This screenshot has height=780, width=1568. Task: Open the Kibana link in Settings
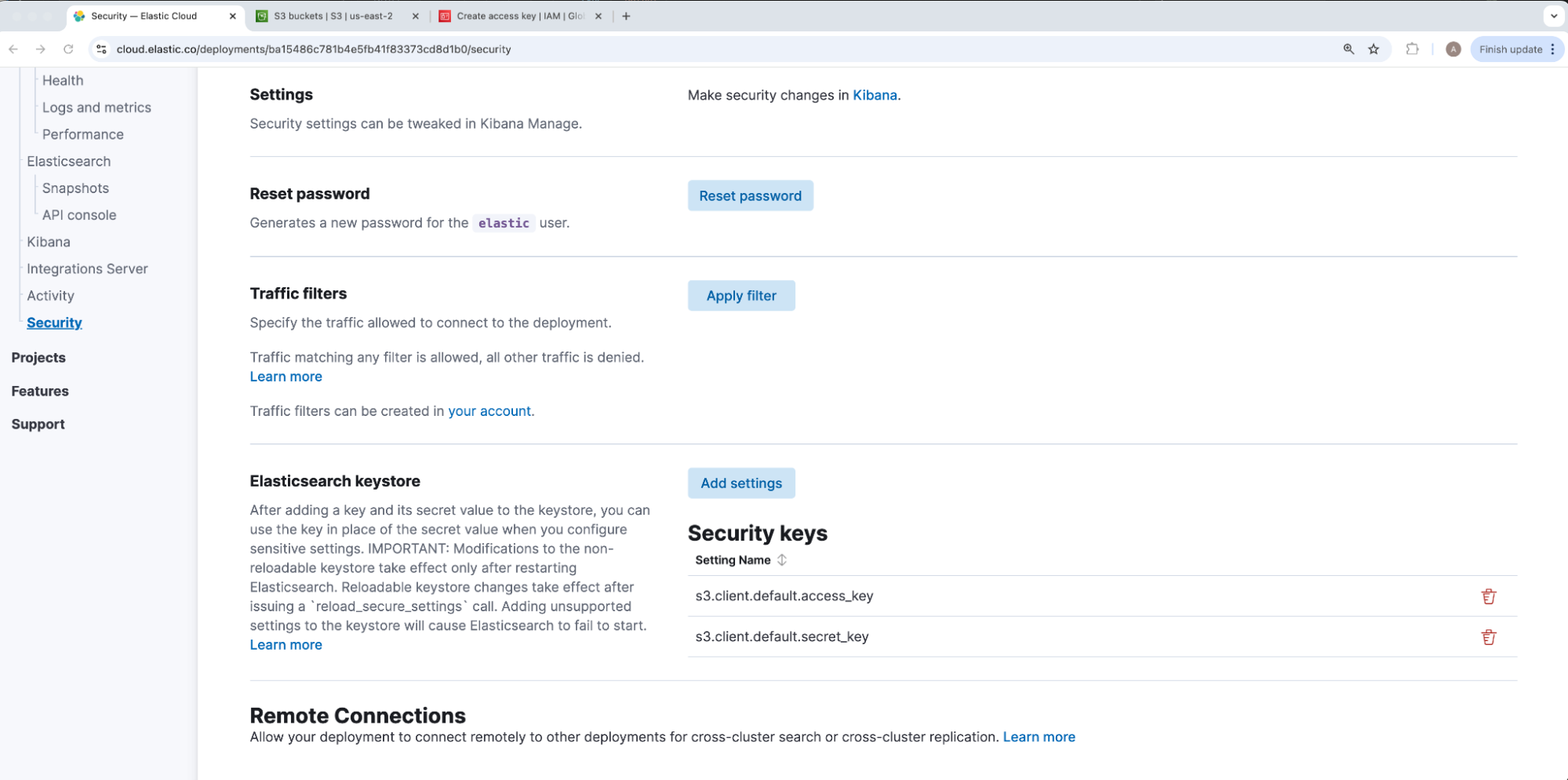874,95
